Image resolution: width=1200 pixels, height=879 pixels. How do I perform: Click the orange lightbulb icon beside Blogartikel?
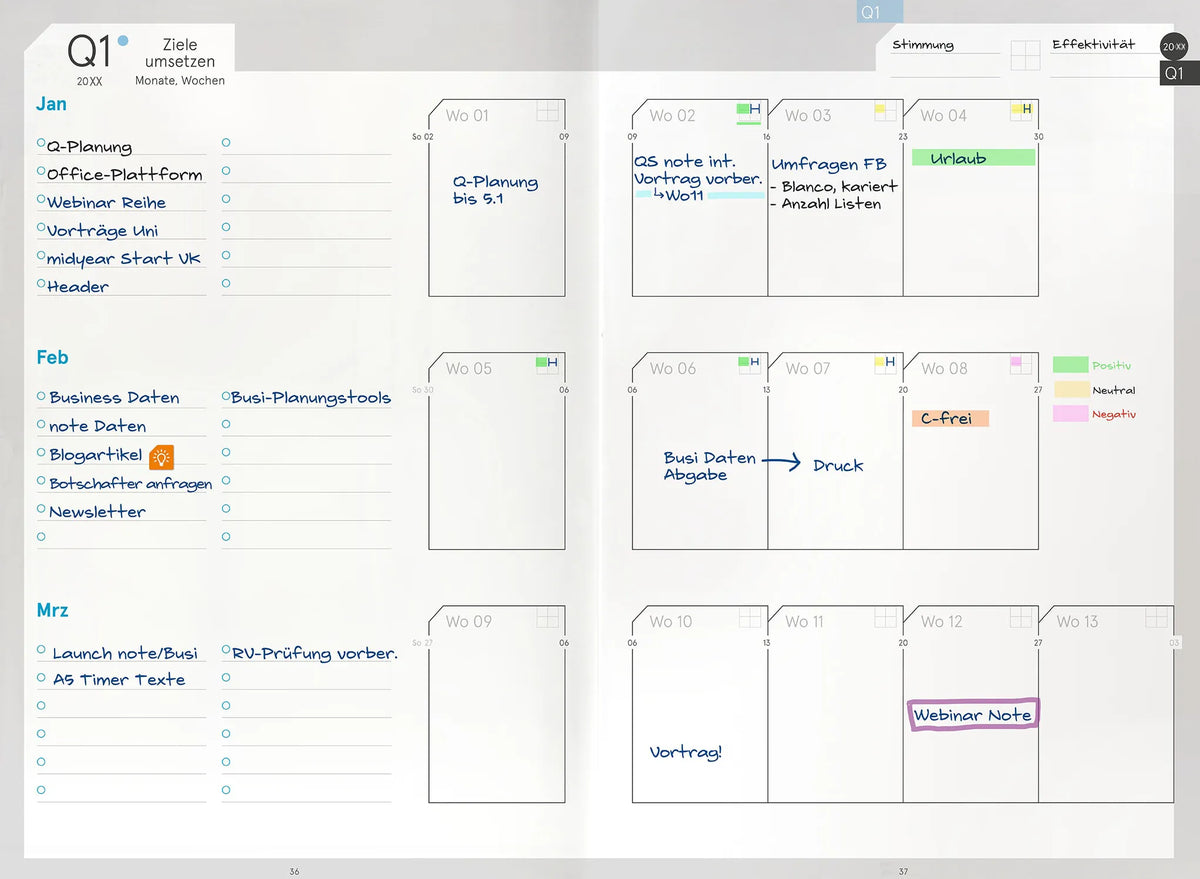(162, 457)
